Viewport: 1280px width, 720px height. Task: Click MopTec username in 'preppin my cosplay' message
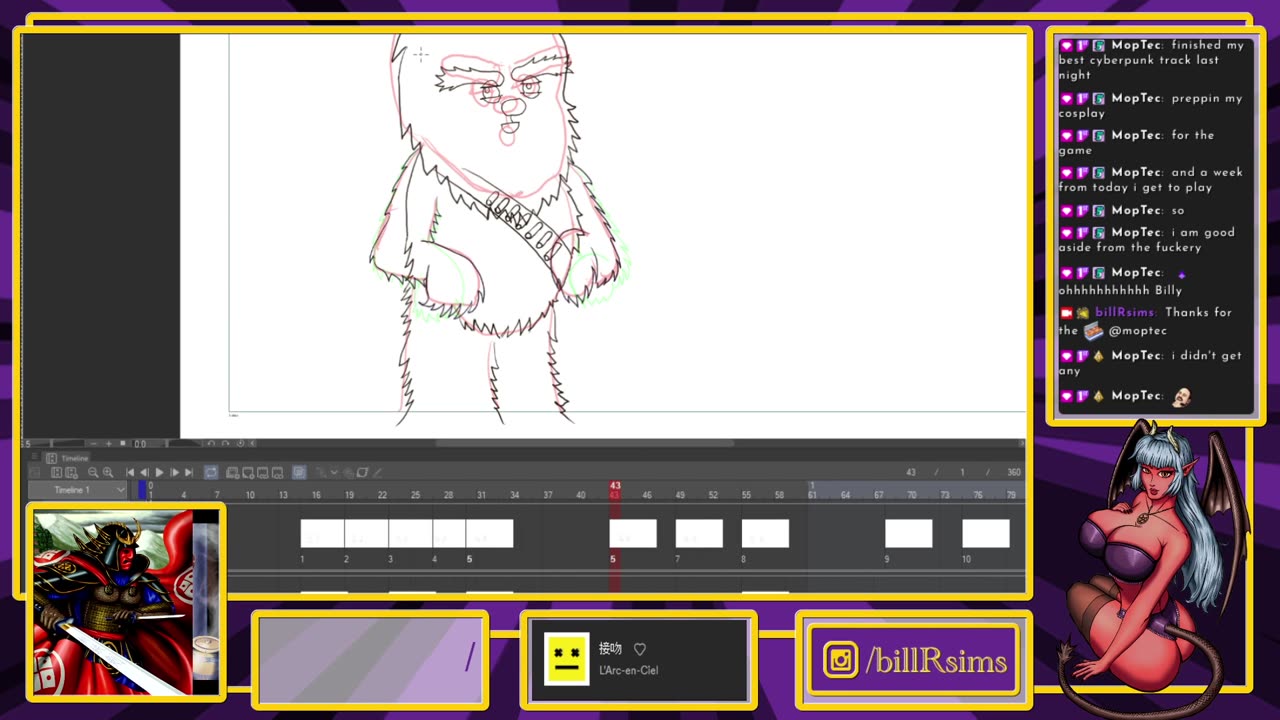[1136, 98]
